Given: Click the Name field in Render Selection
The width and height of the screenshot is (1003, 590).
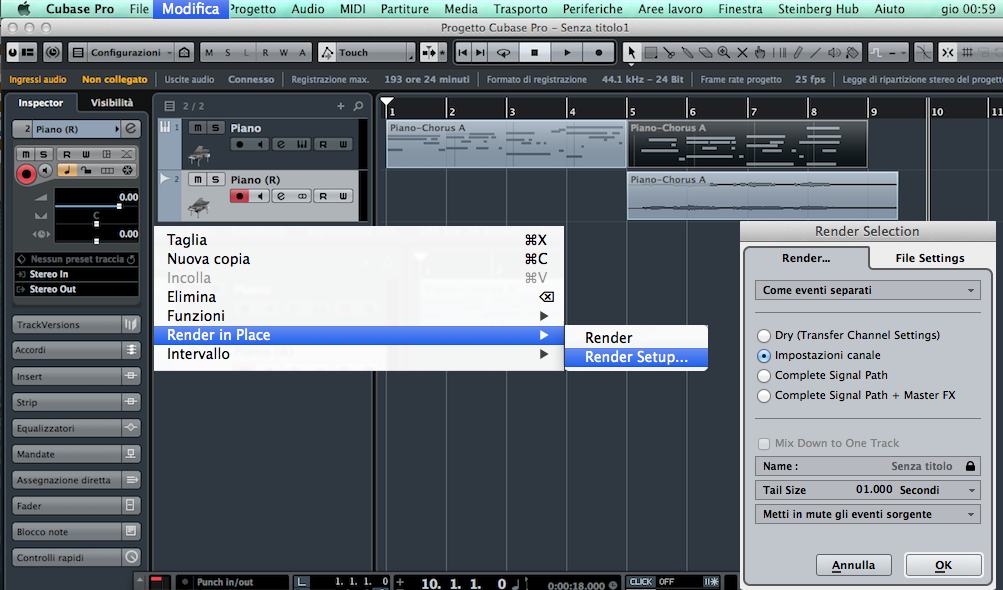Looking at the screenshot, I should click(867, 466).
